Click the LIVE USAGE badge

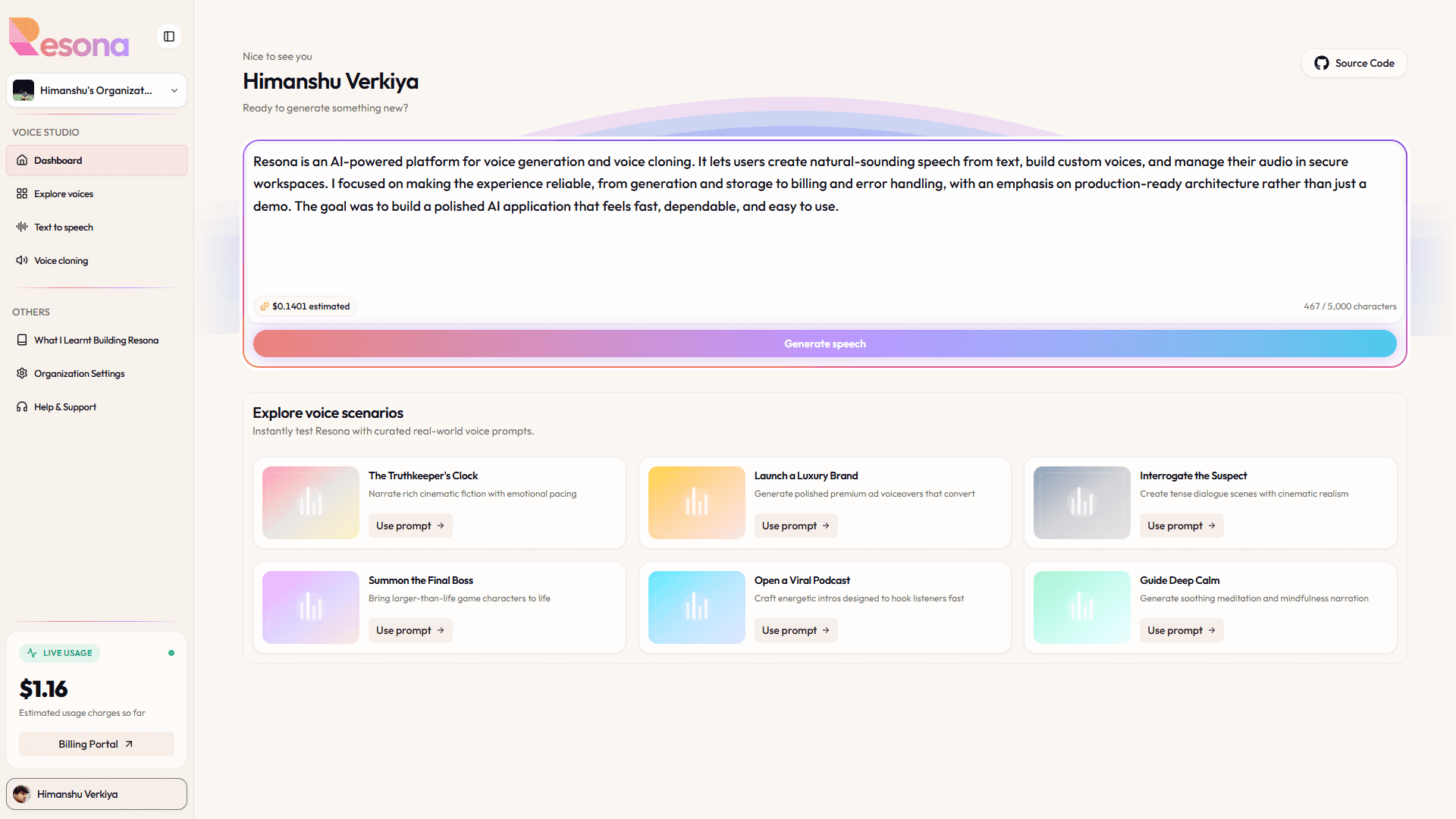point(60,653)
